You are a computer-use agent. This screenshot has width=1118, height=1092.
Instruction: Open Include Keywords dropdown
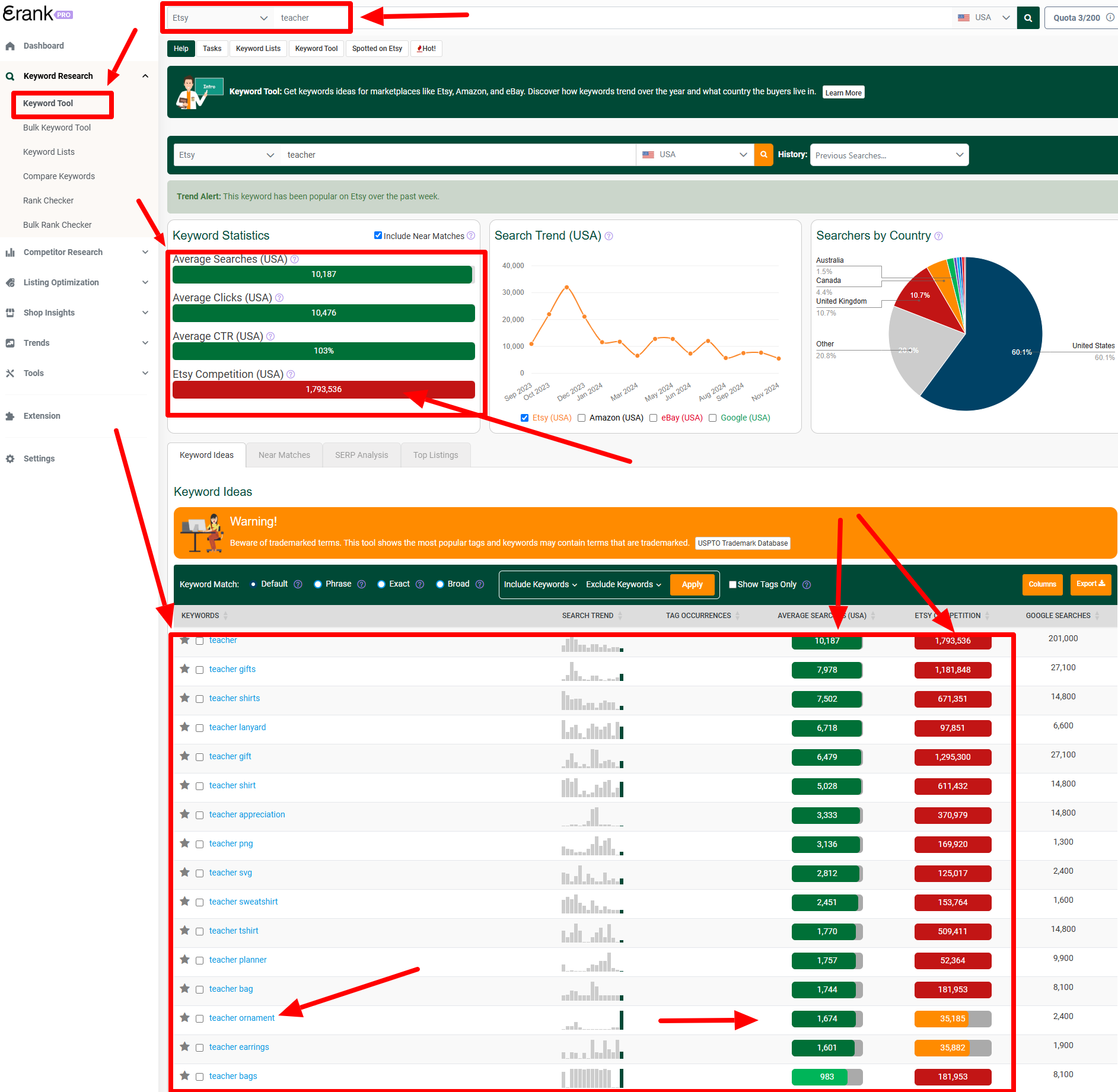(x=540, y=584)
